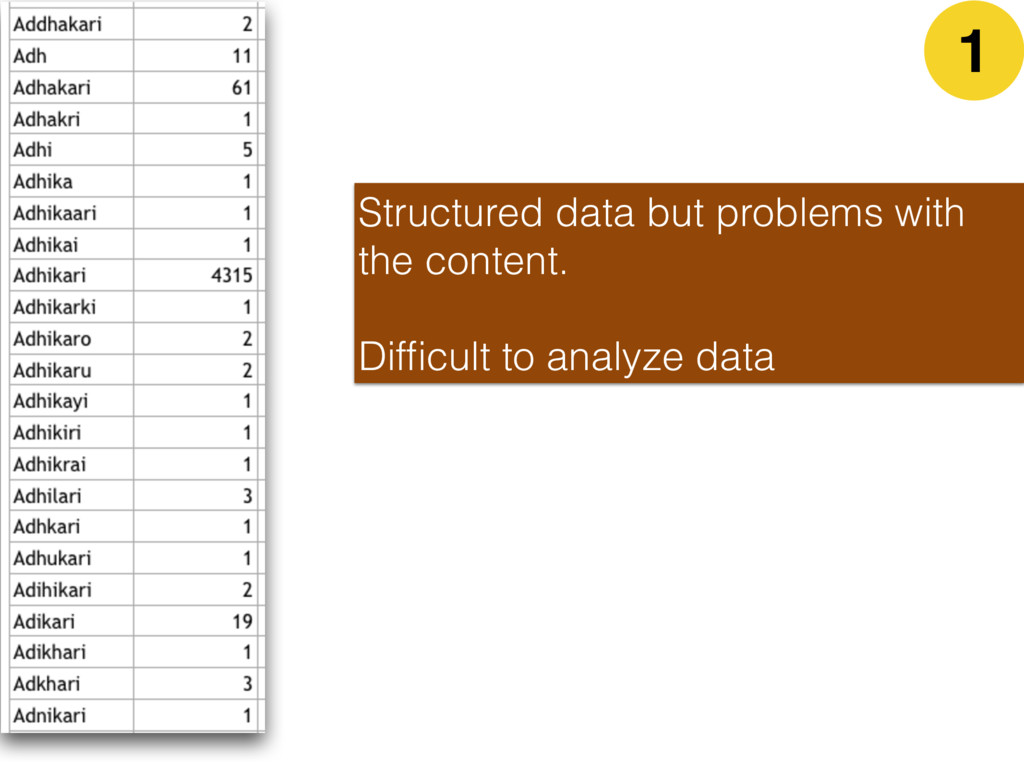Click the yellow circle numbered 1
The image size is (1024, 768).
pyautogui.click(x=973, y=51)
